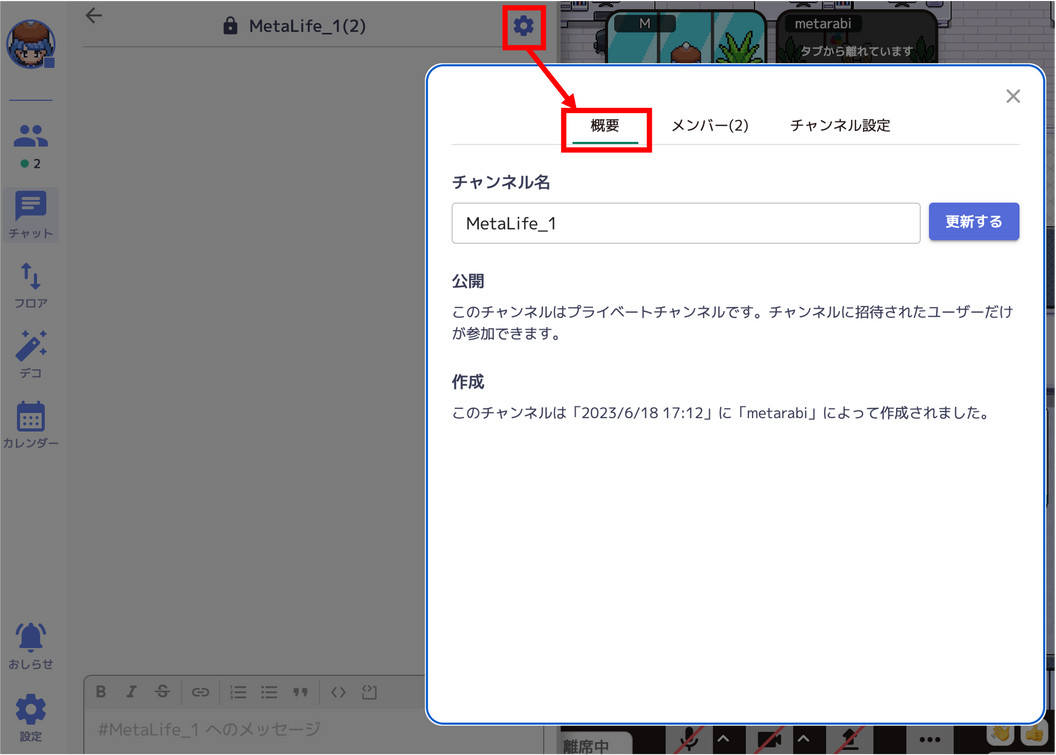This screenshot has width=1056, height=755.
Task: Open the フロア floor switcher
Action: point(30,286)
